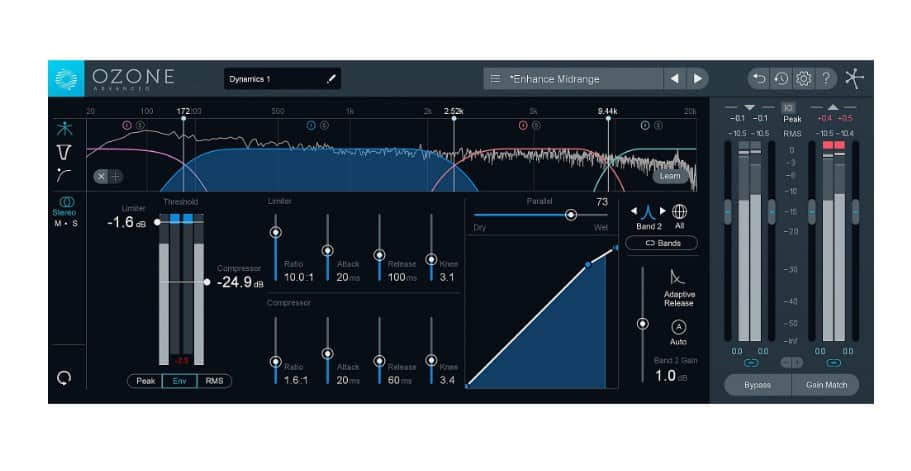Select Peak detection mode
The width and height of the screenshot is (911, 471).
(145, 381)
